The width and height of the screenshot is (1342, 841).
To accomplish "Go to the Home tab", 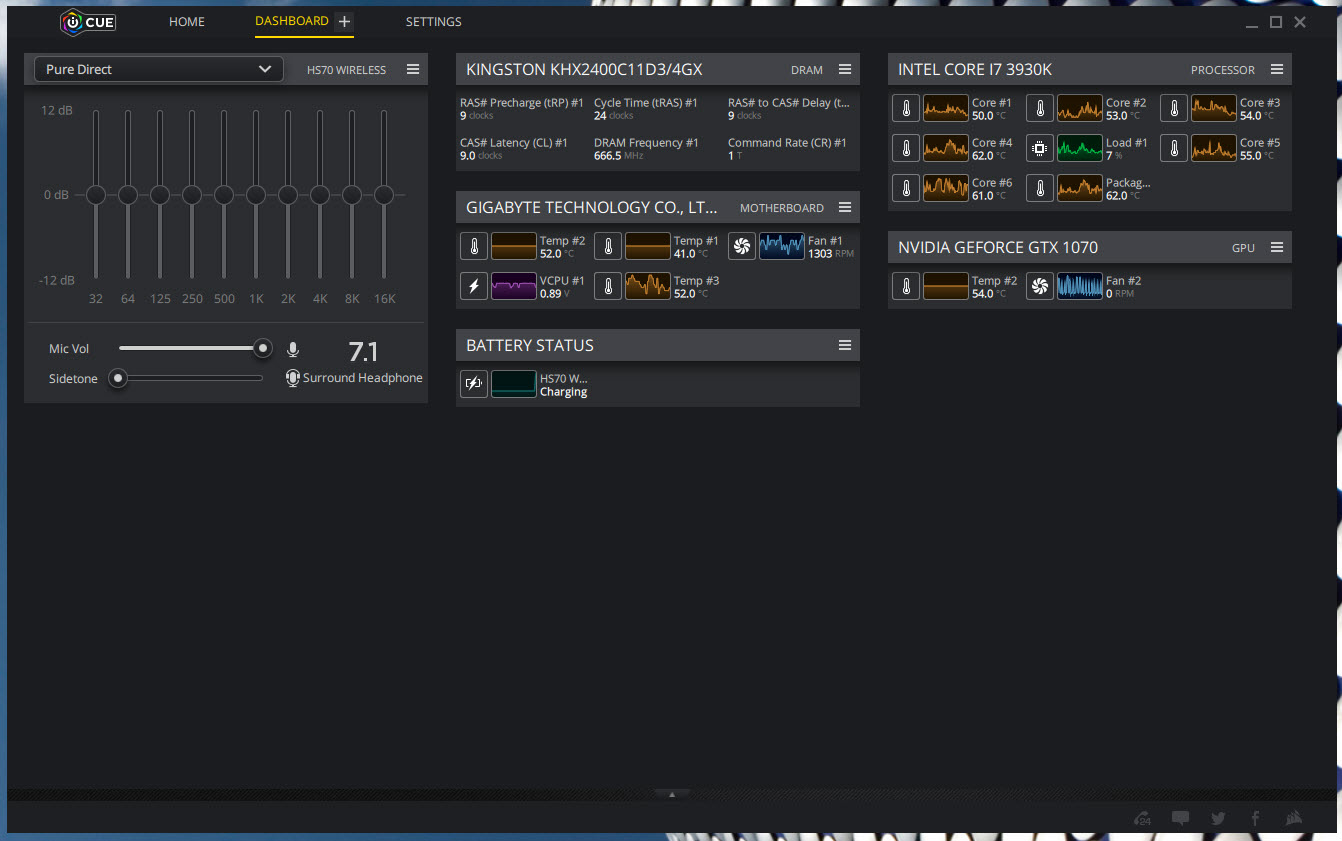I will click(x=187, y=21).
